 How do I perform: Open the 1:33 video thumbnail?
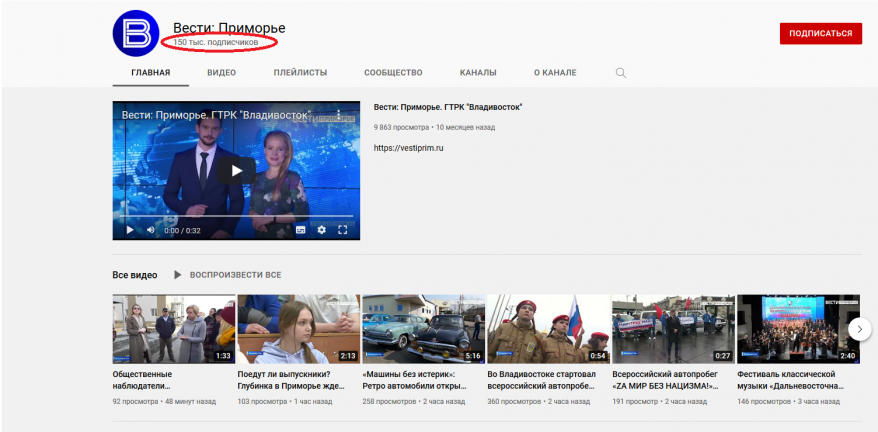(174, 329)
